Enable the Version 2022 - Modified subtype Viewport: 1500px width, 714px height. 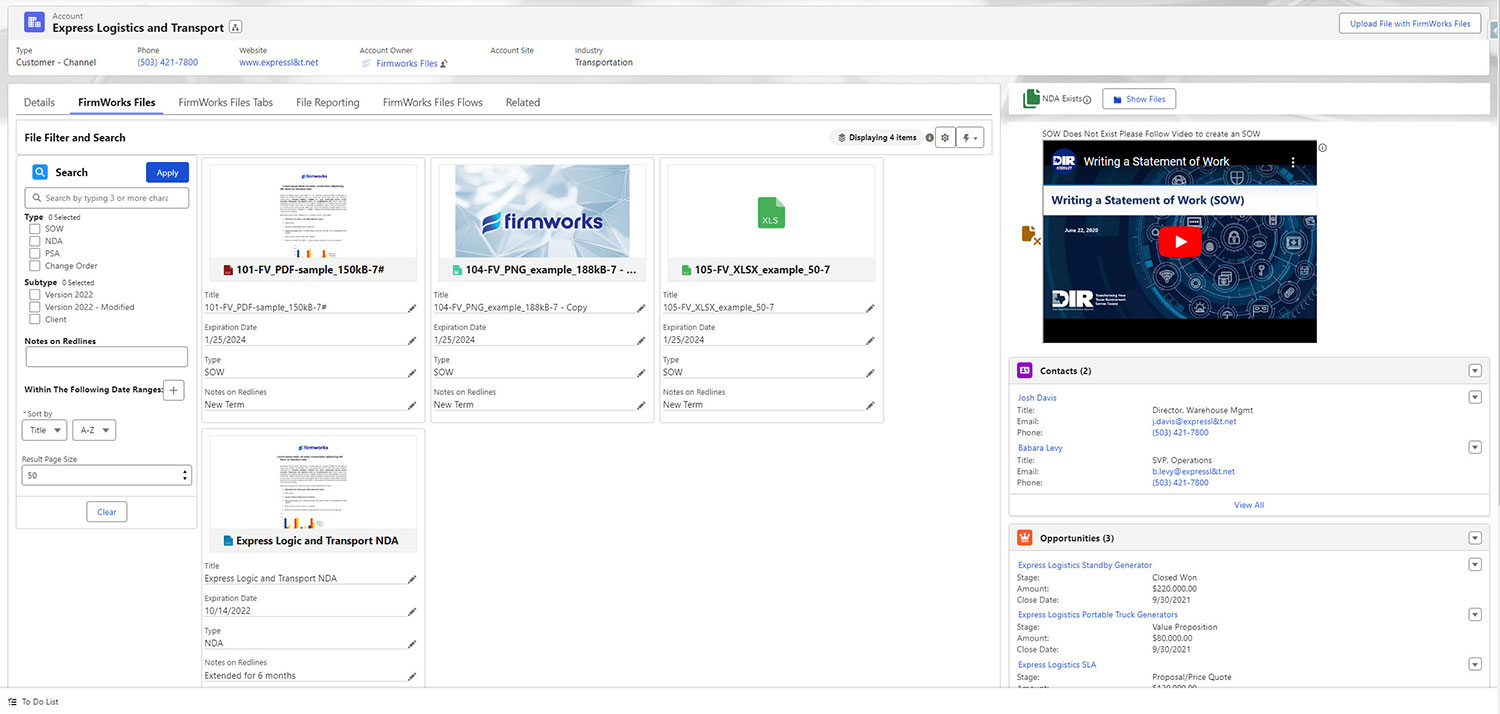pos(35,307)
